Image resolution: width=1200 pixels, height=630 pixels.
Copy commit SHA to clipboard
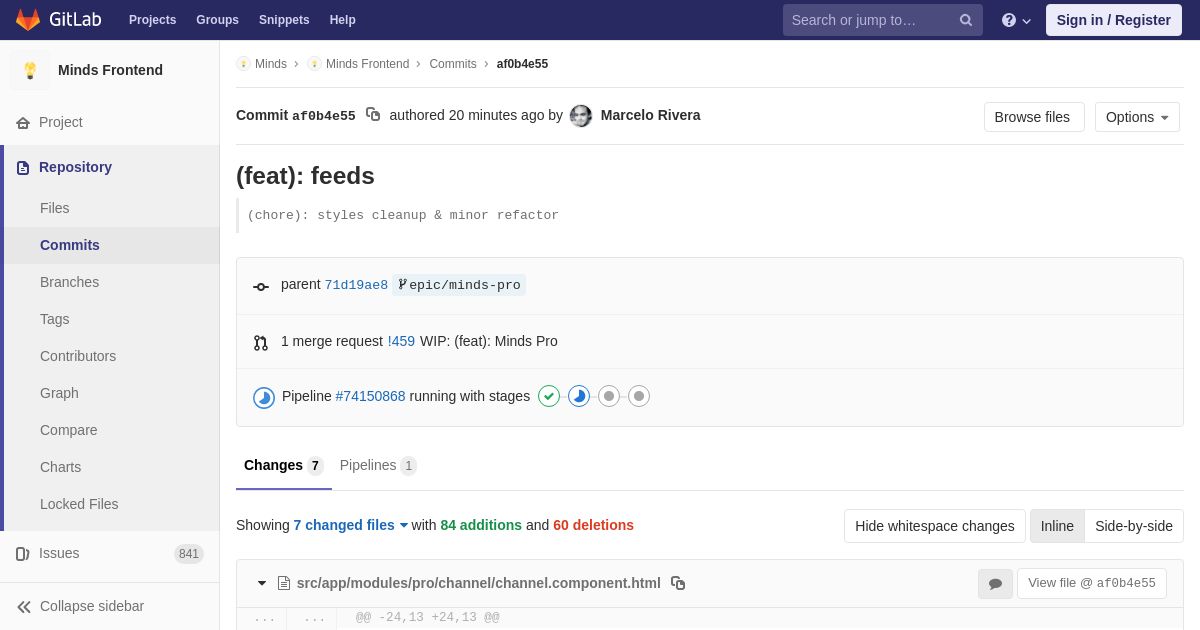(x=373, y=115)
